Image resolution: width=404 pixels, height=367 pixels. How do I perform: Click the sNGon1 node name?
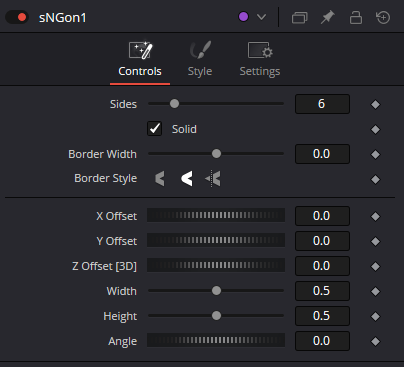point(63,18)
